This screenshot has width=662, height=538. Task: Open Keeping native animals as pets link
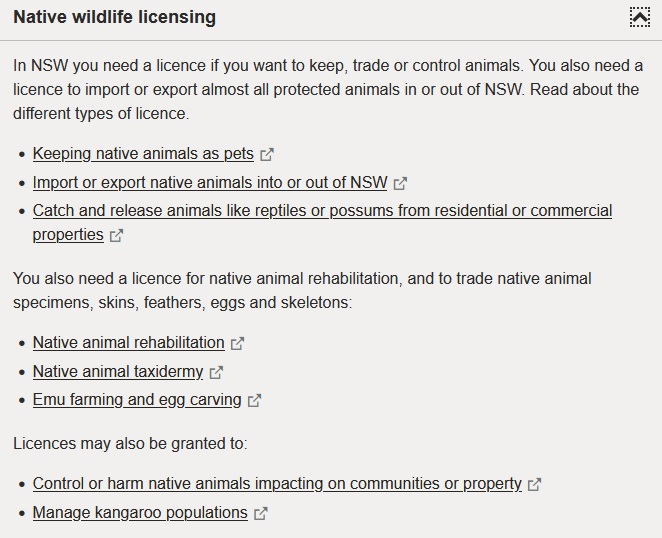click(x=143, y=154)
